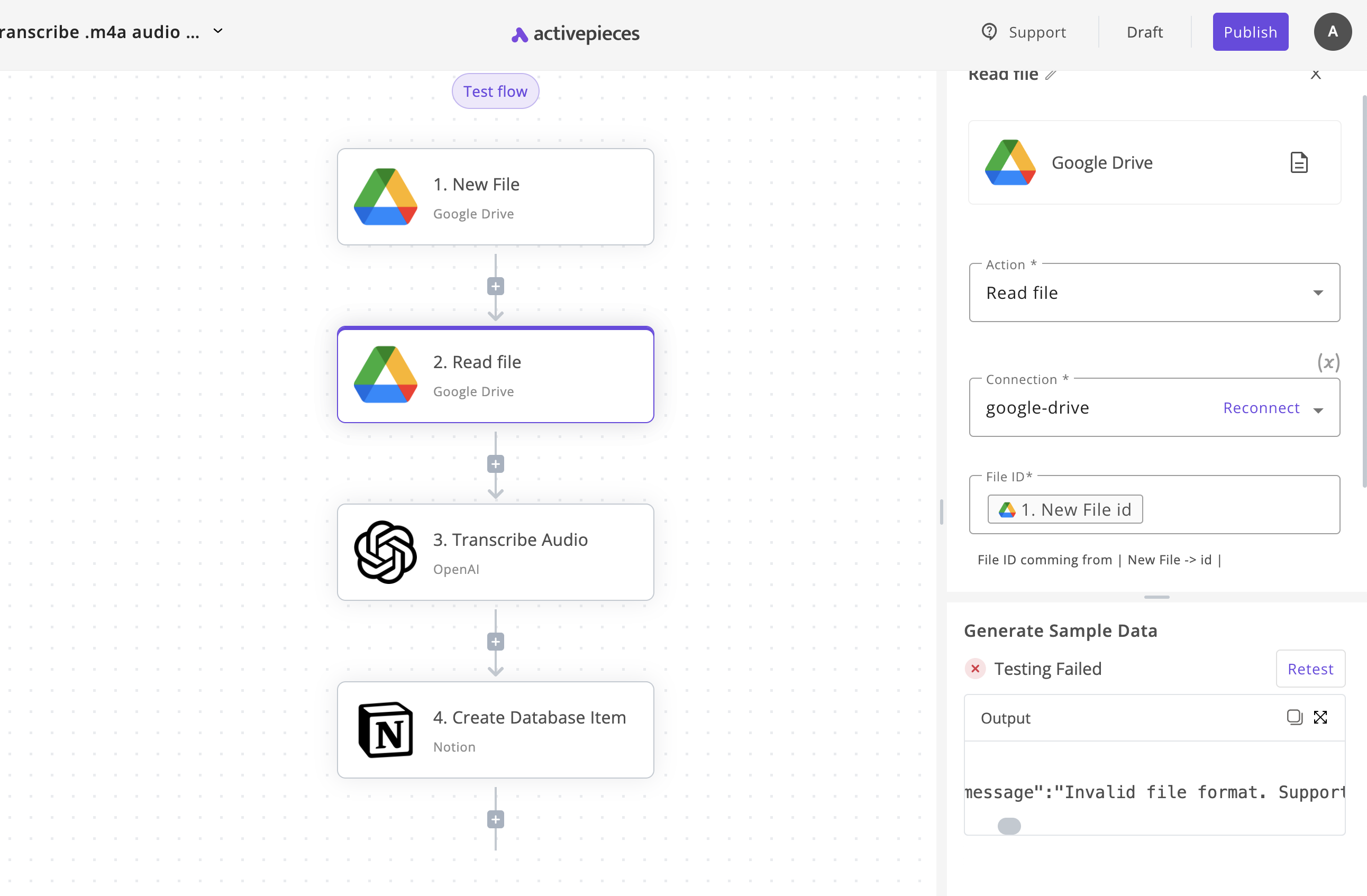The image size is (1367, 896).
Task: Click Notion icon on Create Database Item step
Action: [386, 729]
